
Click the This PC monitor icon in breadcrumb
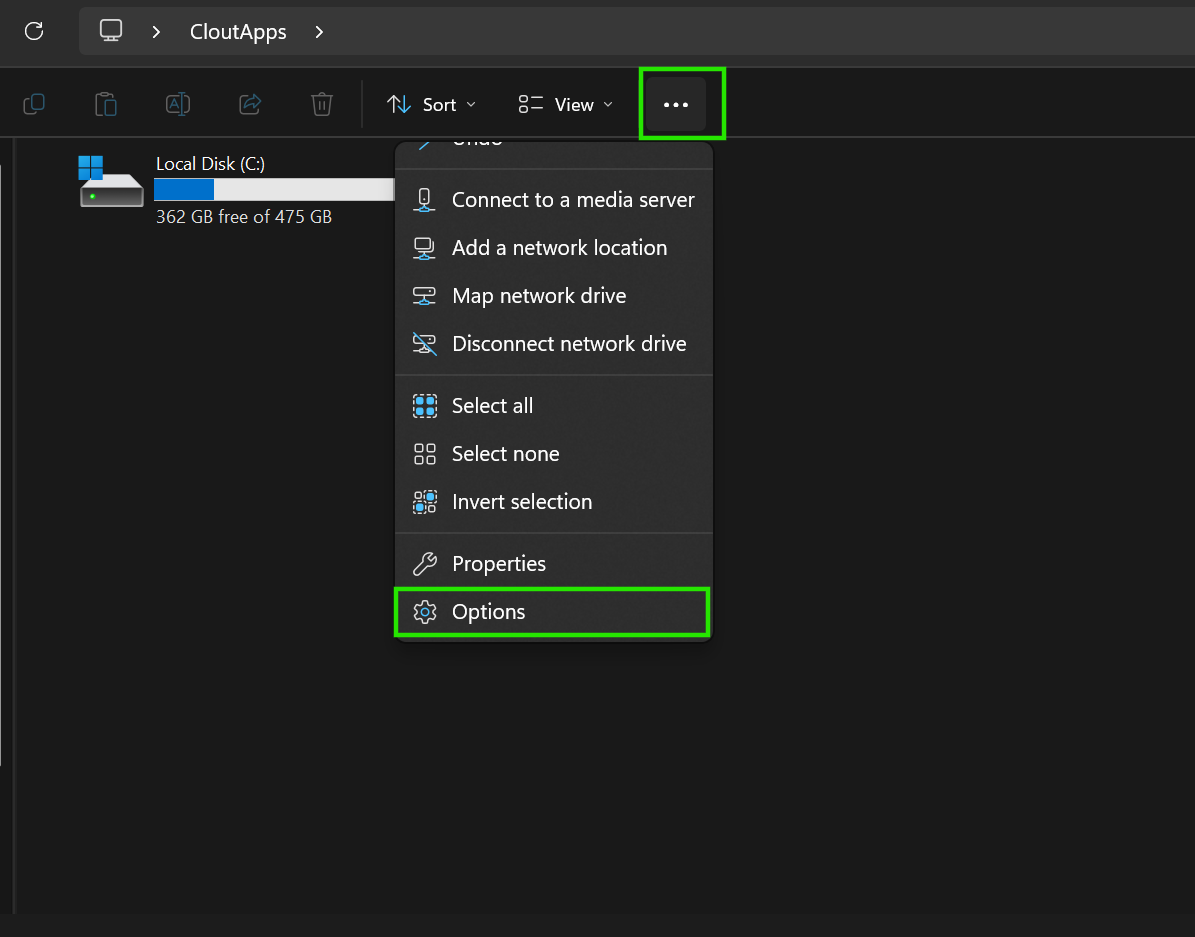point(110,31)
